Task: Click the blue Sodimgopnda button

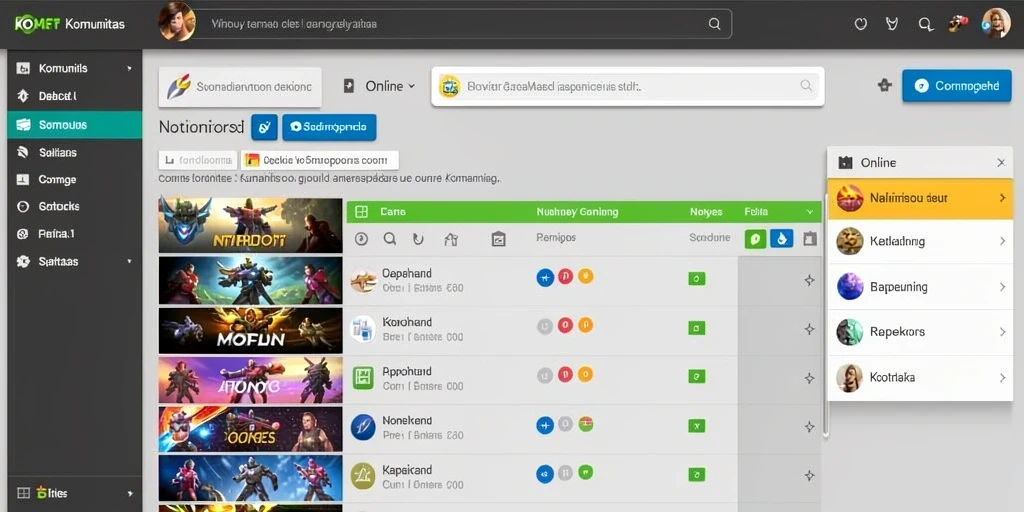Action: pyautogui.click(x=329, y=127)
